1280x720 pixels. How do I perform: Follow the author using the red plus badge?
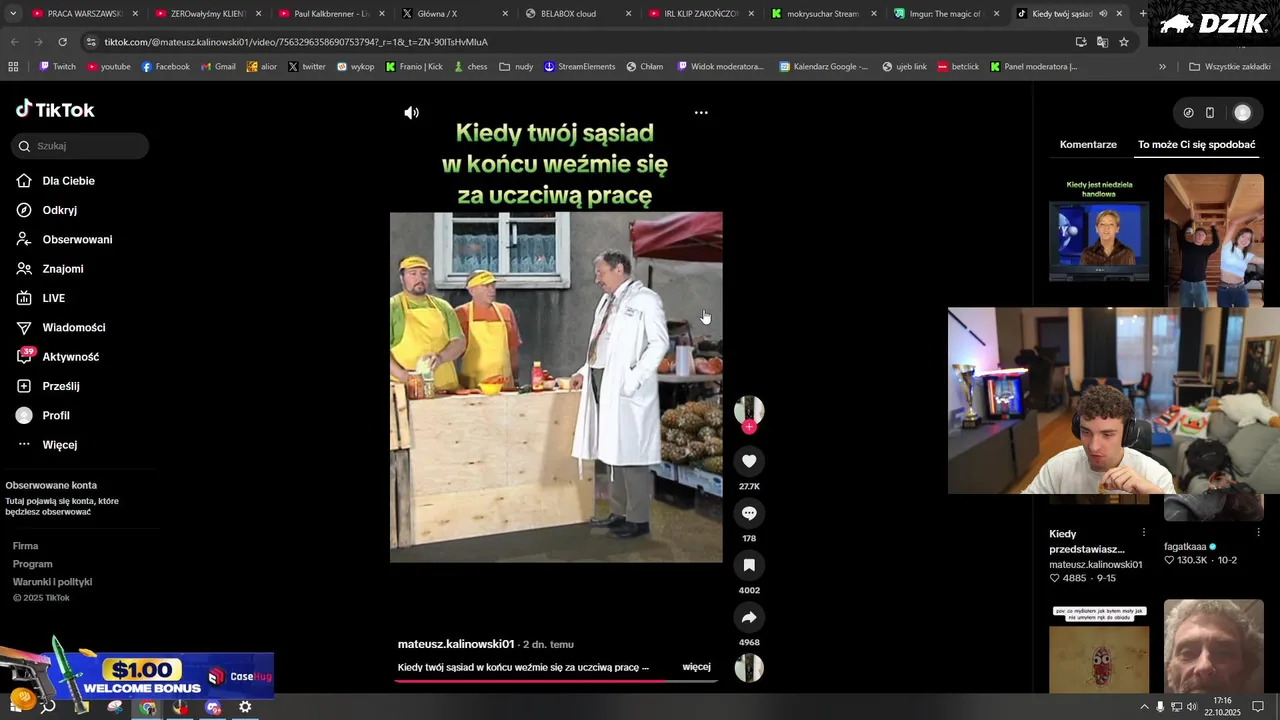point(749,427)
